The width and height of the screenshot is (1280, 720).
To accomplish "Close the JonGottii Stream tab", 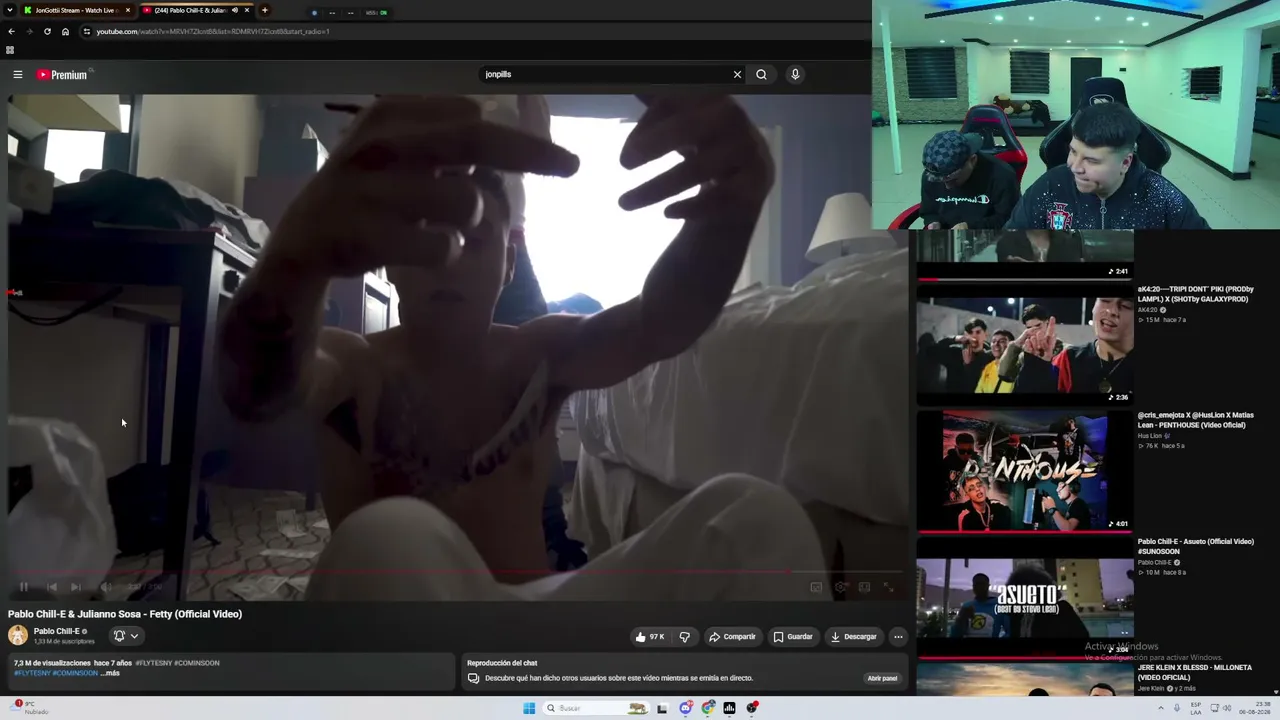I will 128,10.
